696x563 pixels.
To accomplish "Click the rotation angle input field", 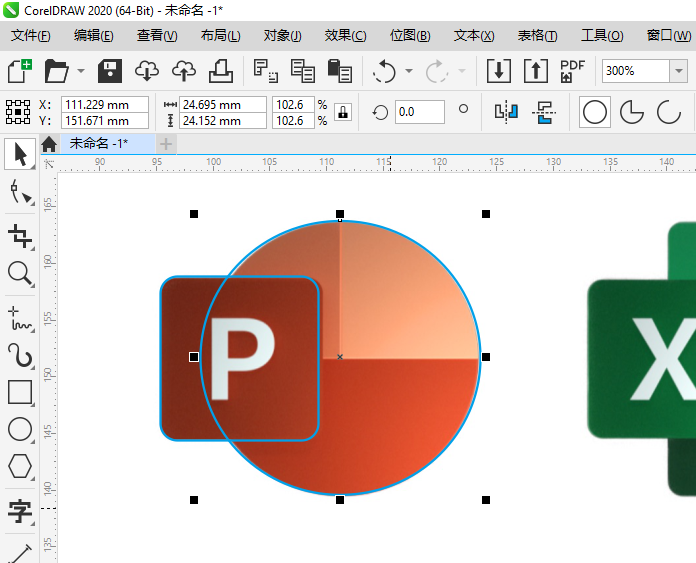I will (x=419, y=112).
